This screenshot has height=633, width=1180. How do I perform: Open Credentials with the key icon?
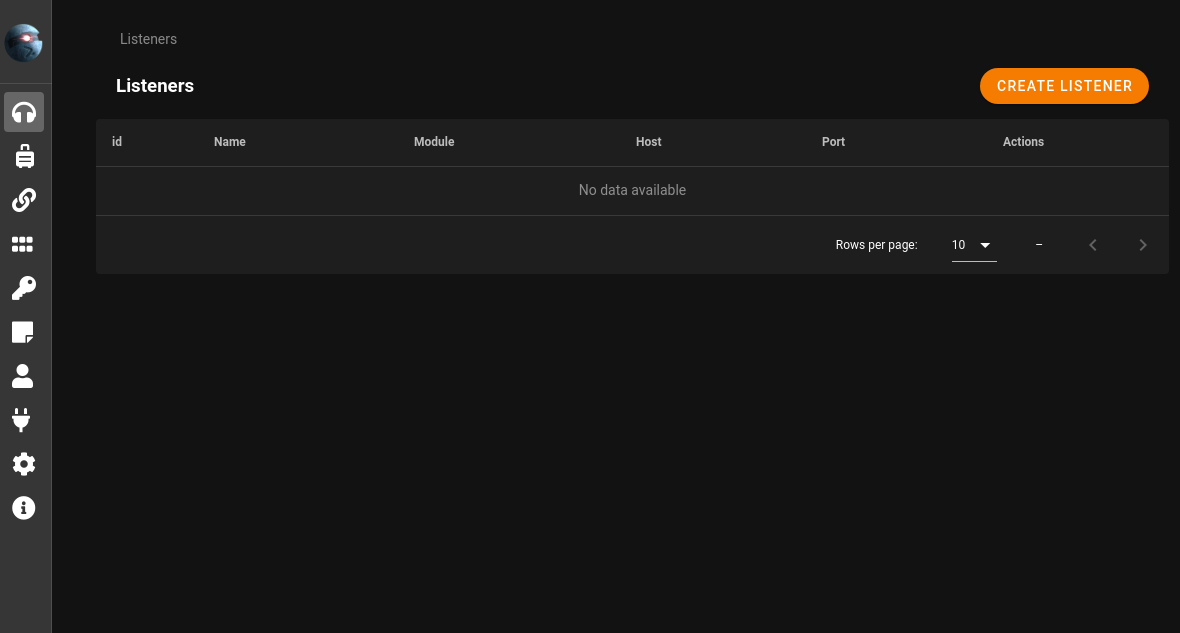(x=24, y=288)
